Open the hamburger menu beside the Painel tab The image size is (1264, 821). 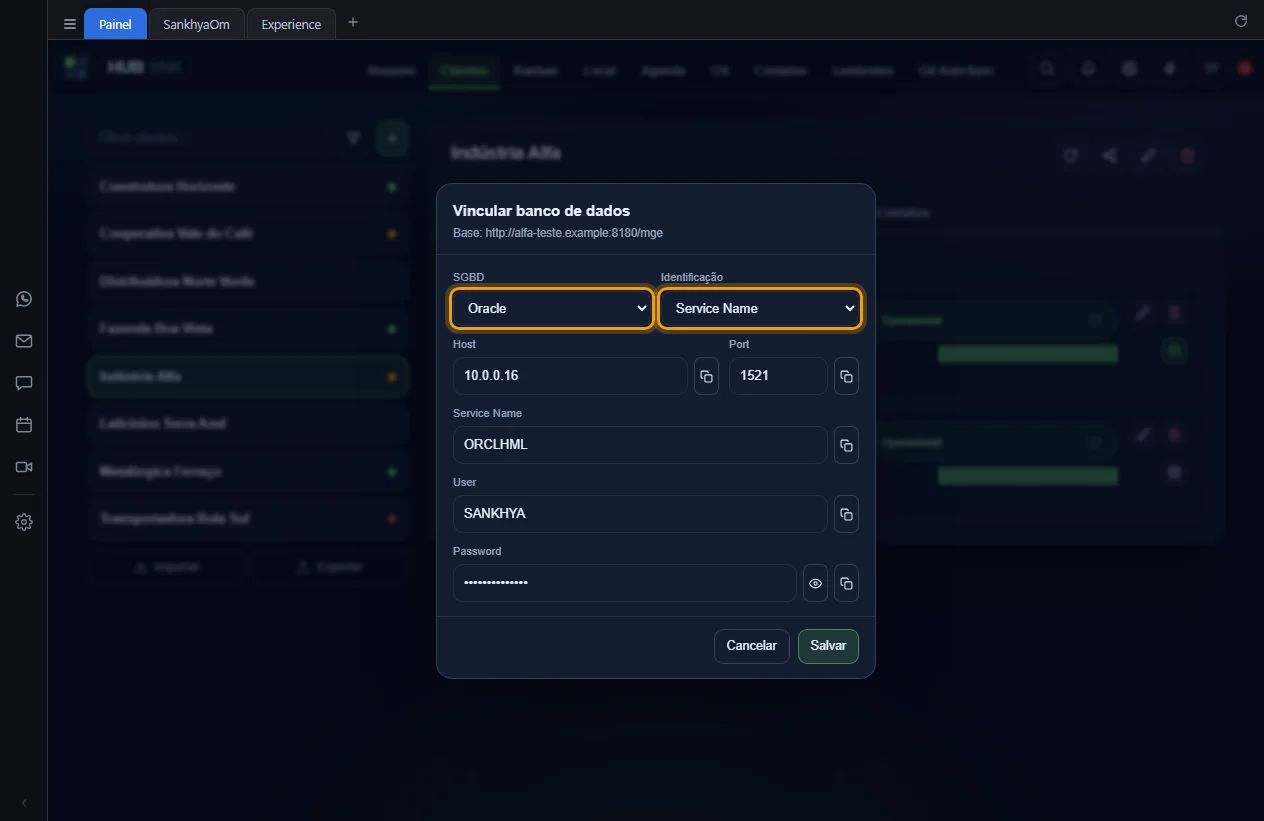(70, 24)
